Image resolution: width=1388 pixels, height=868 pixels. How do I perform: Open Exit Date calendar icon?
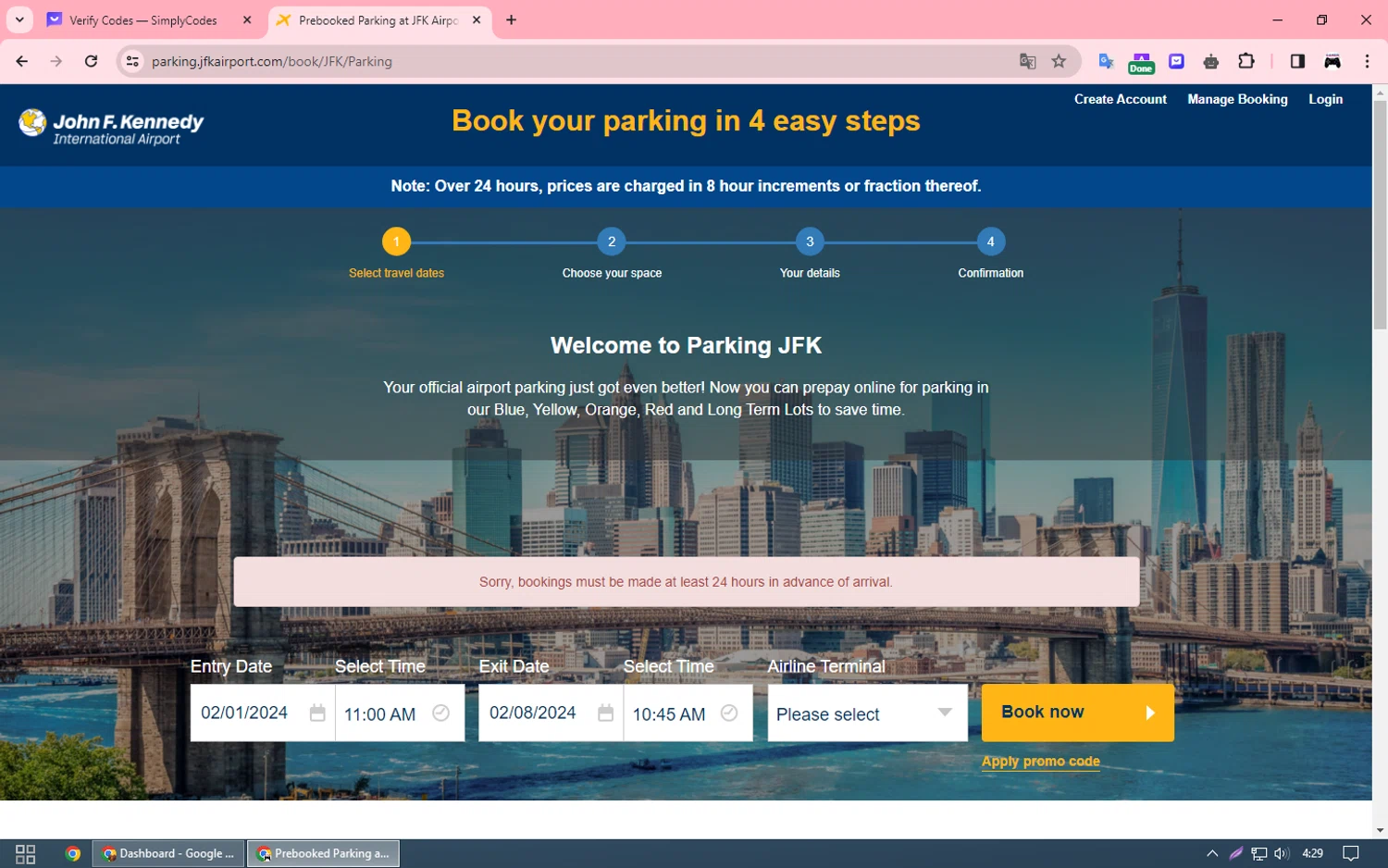[x=605, y=713]
